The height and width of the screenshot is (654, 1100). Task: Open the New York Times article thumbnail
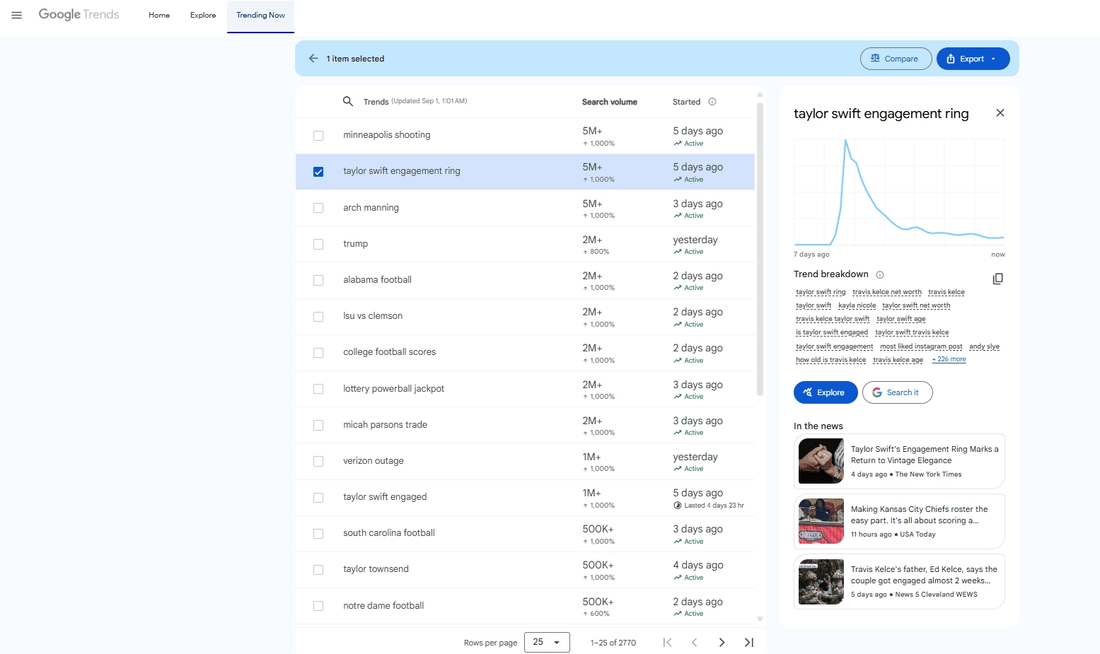click(821, 462)
